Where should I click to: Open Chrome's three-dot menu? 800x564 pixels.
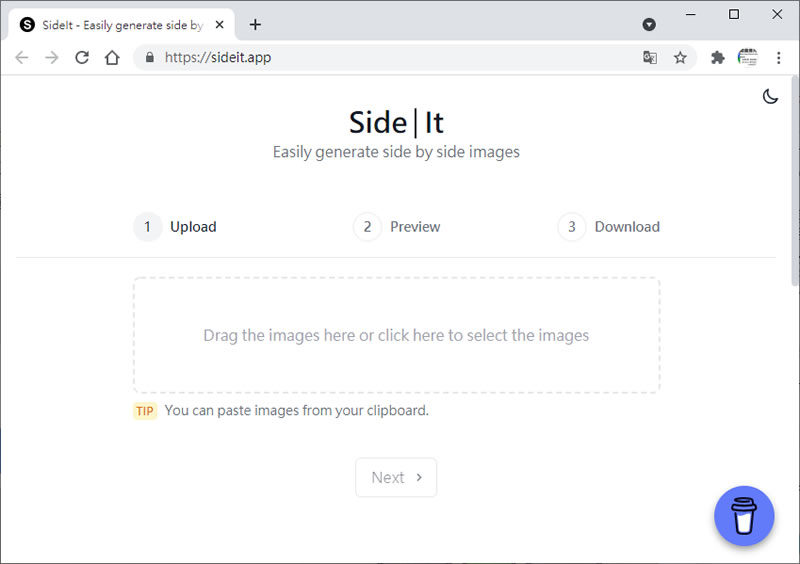pyautogui.click(x=779, y=58)
